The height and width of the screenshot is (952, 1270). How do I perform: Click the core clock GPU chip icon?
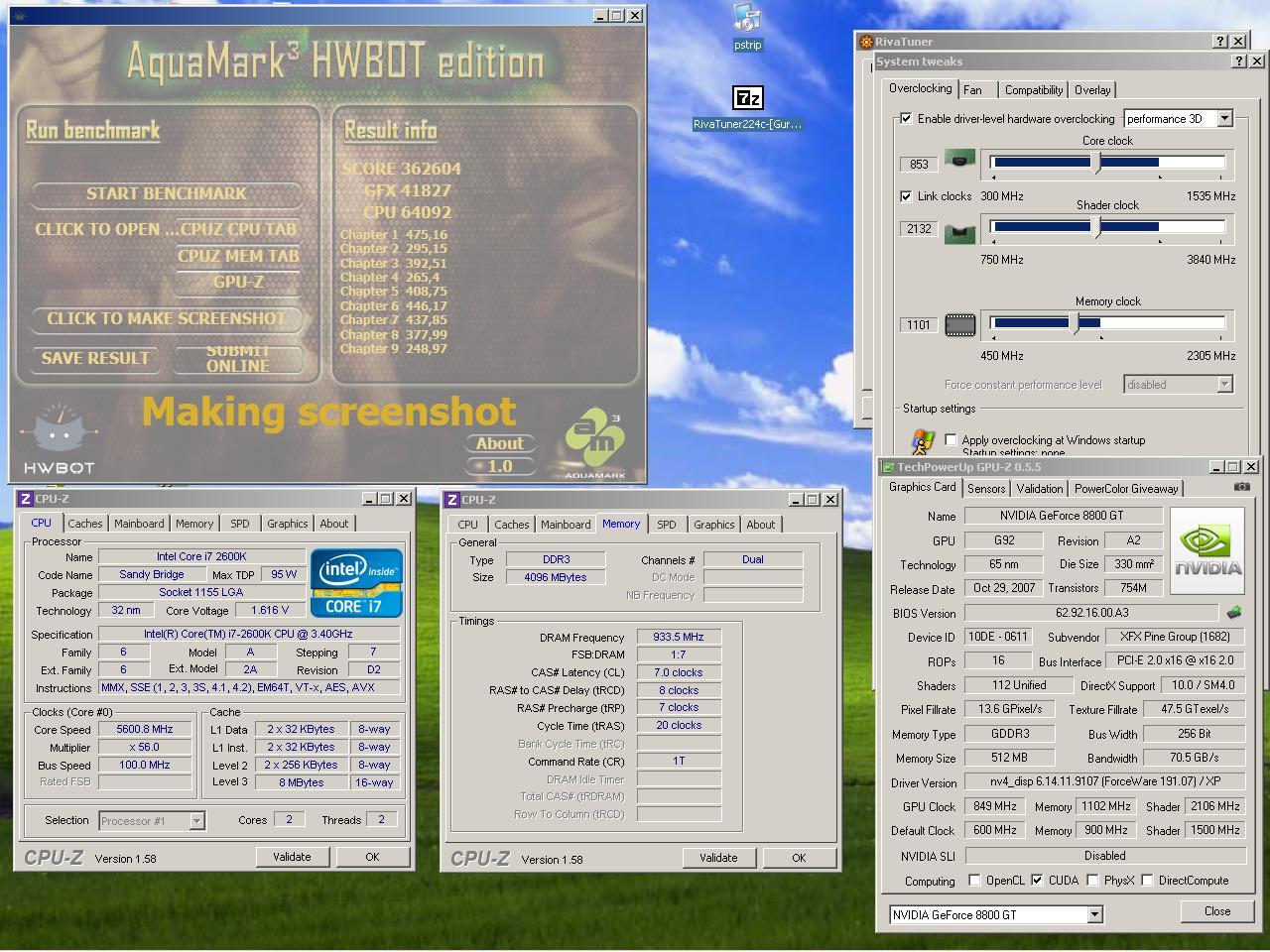pos(959,159)
